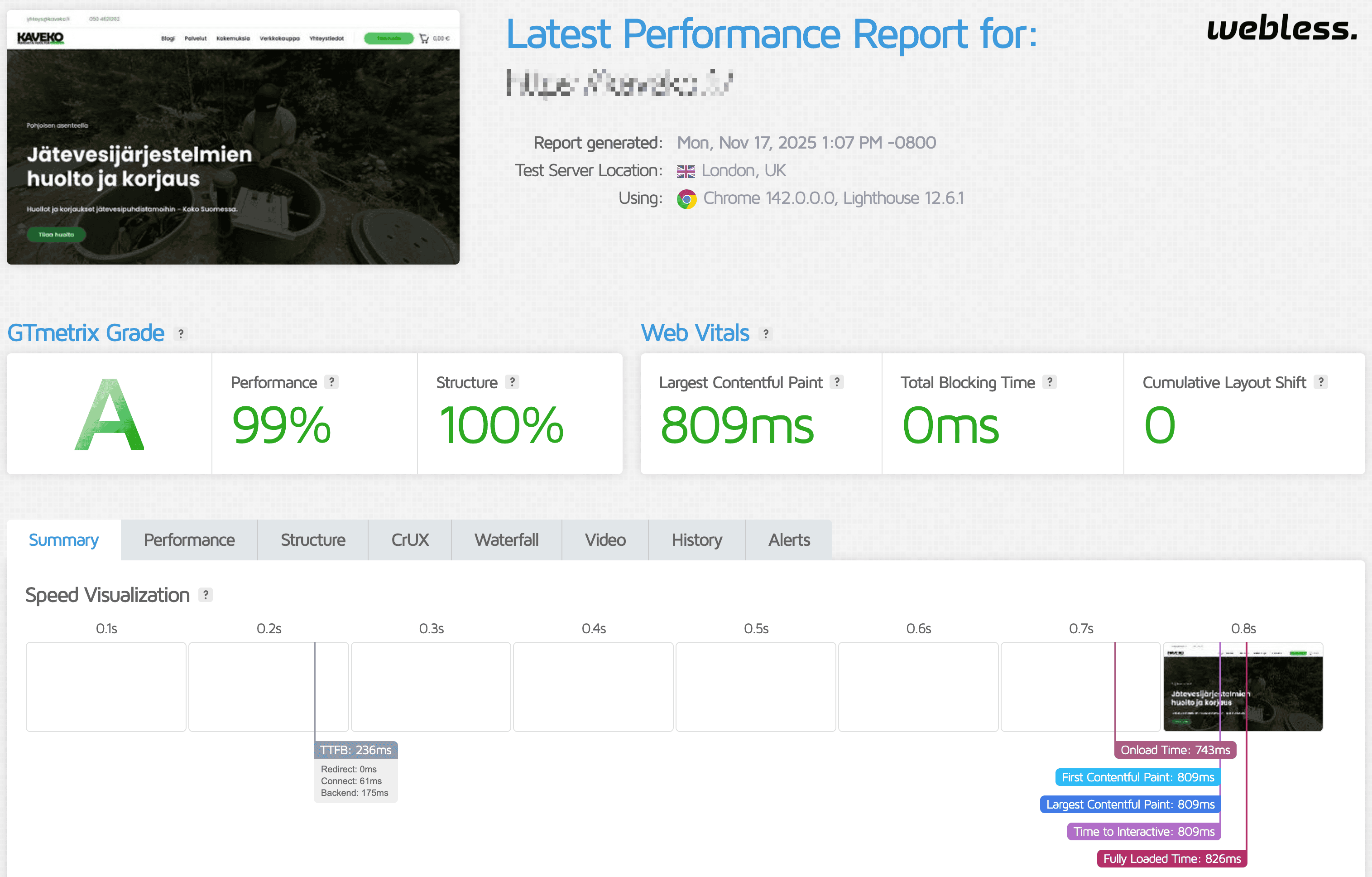The height and width of the screenshot is (877, 1372).
Task: Select the CrUX tab
Action: [x=410, y=540]
